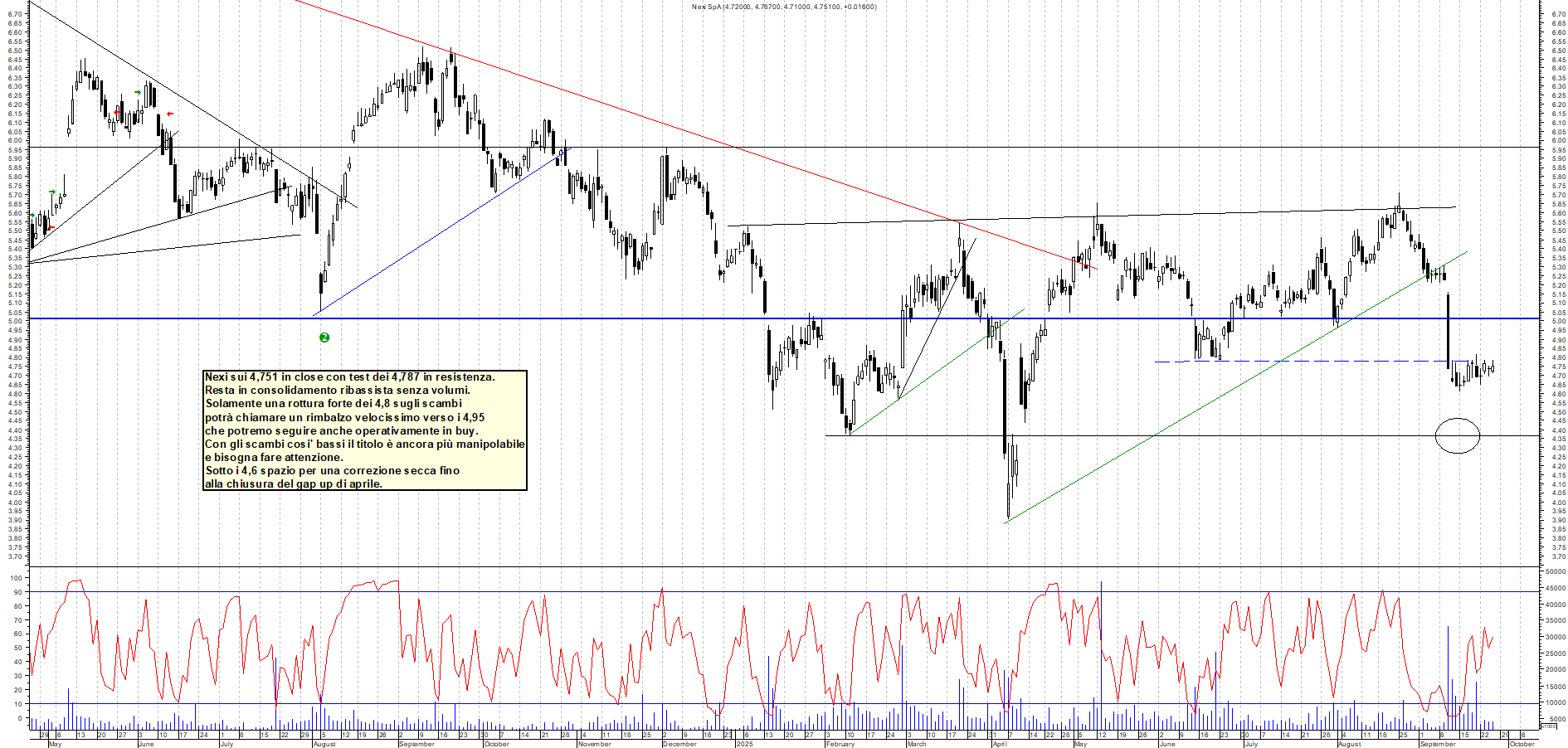Screen dimensions: 1568x748
Task: Select the 2025 year label on the date axis
Action: (x=745, y=744)
